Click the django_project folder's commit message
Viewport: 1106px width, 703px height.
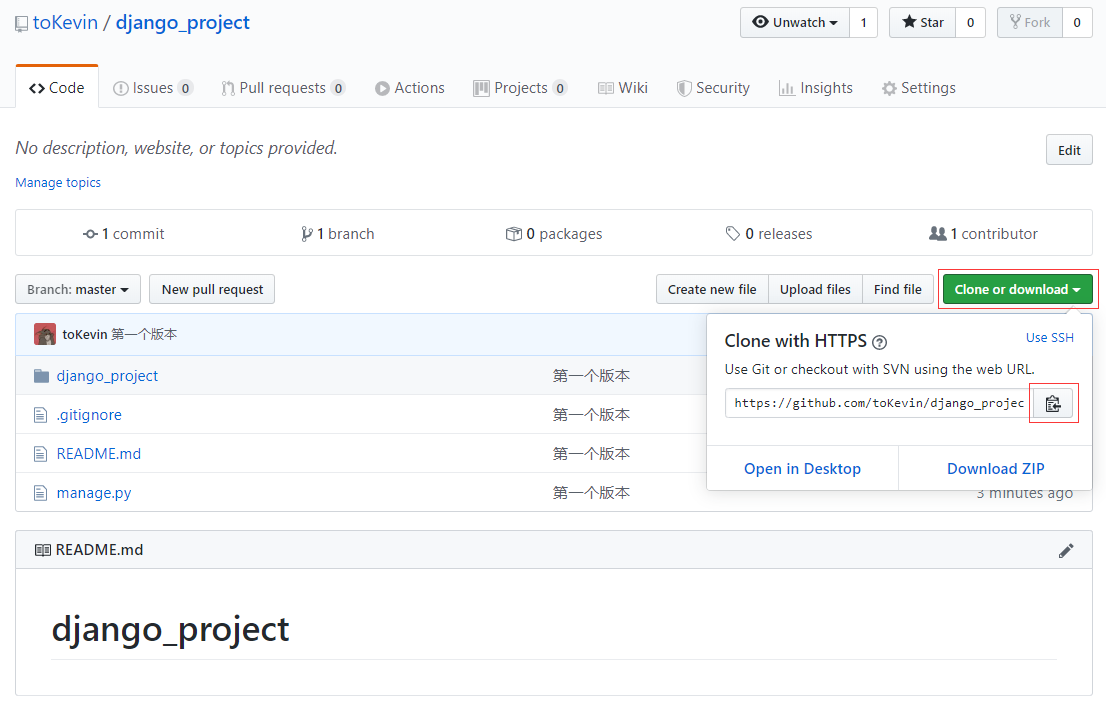(x=591, y=376)
